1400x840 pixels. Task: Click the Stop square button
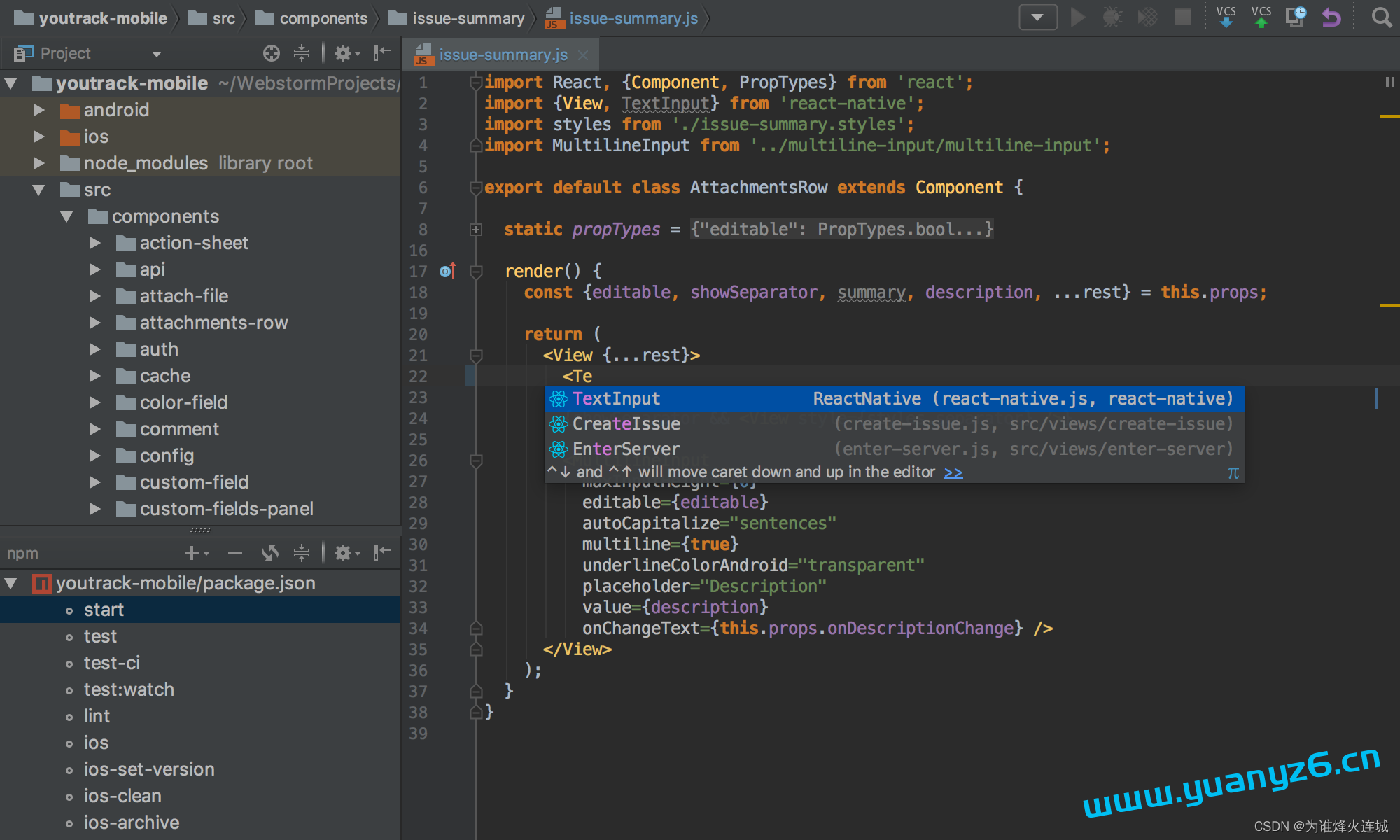point(1183,17)
